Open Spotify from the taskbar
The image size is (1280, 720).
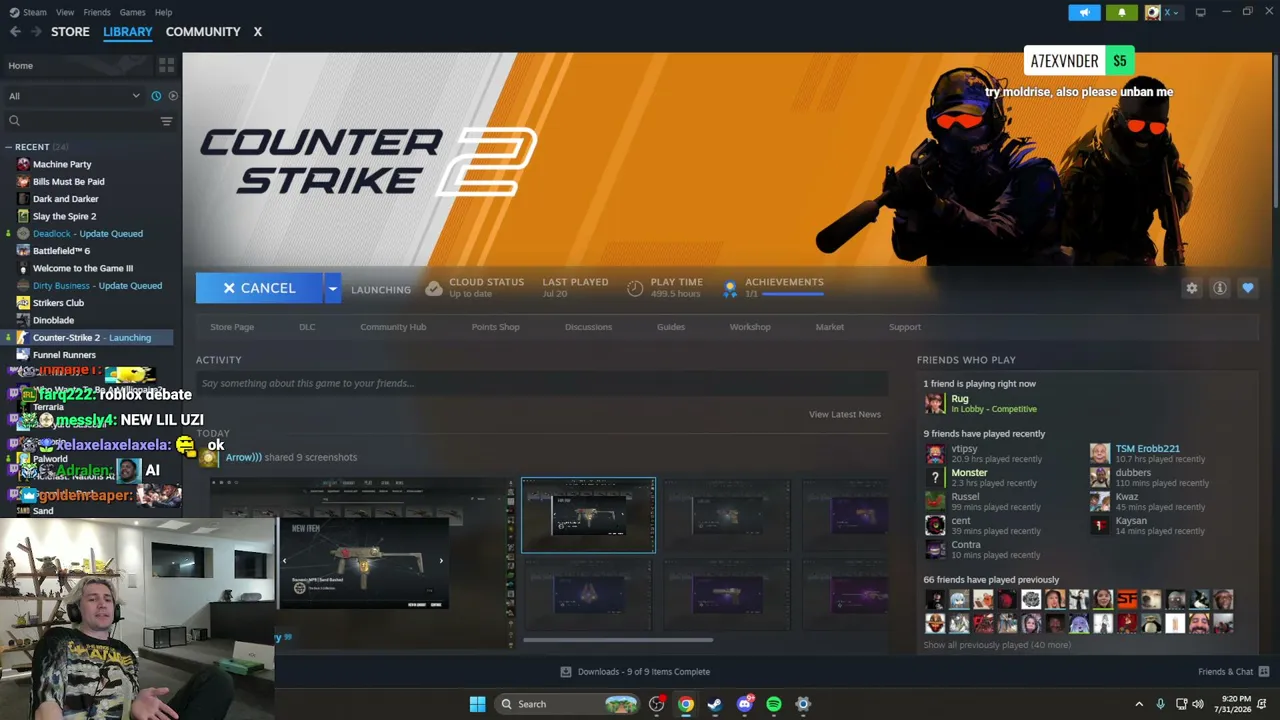pos(774,704)
